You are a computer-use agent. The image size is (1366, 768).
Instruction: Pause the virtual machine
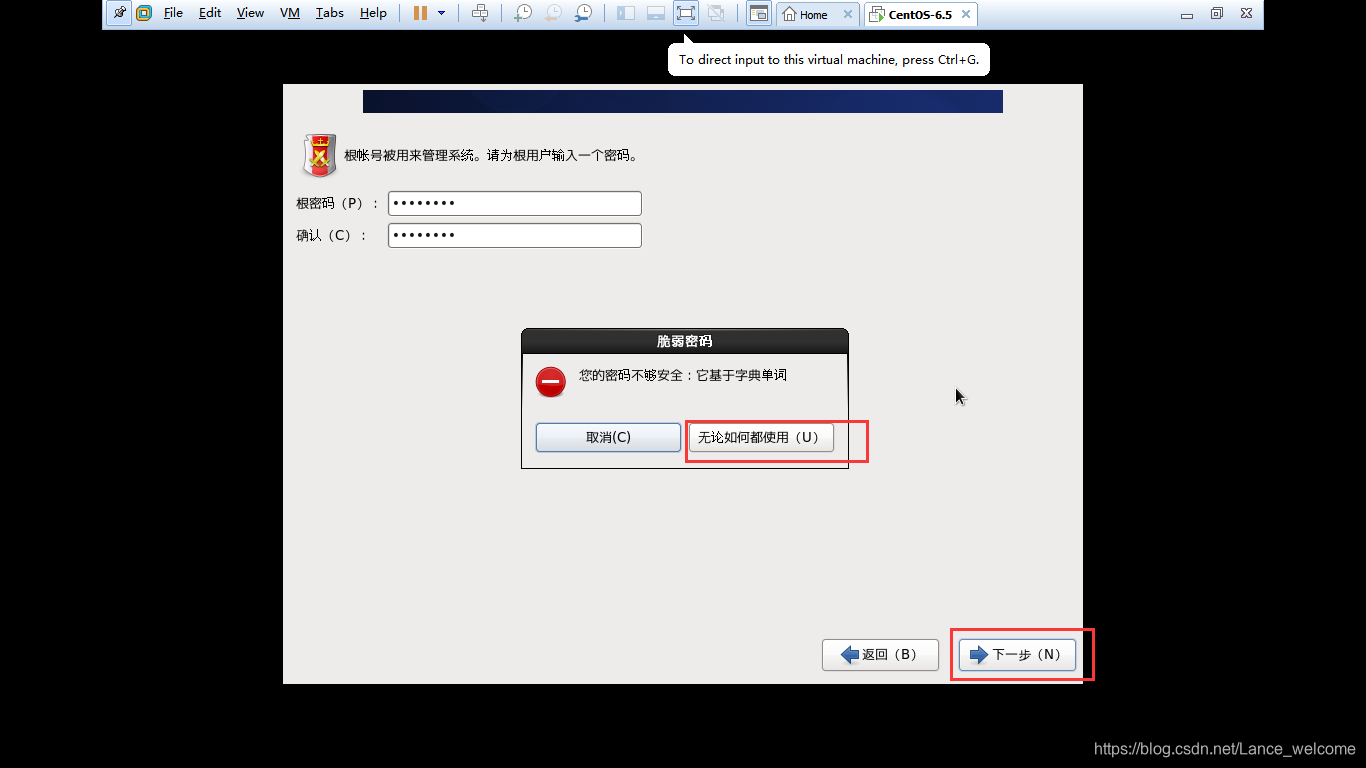(420, 14)
